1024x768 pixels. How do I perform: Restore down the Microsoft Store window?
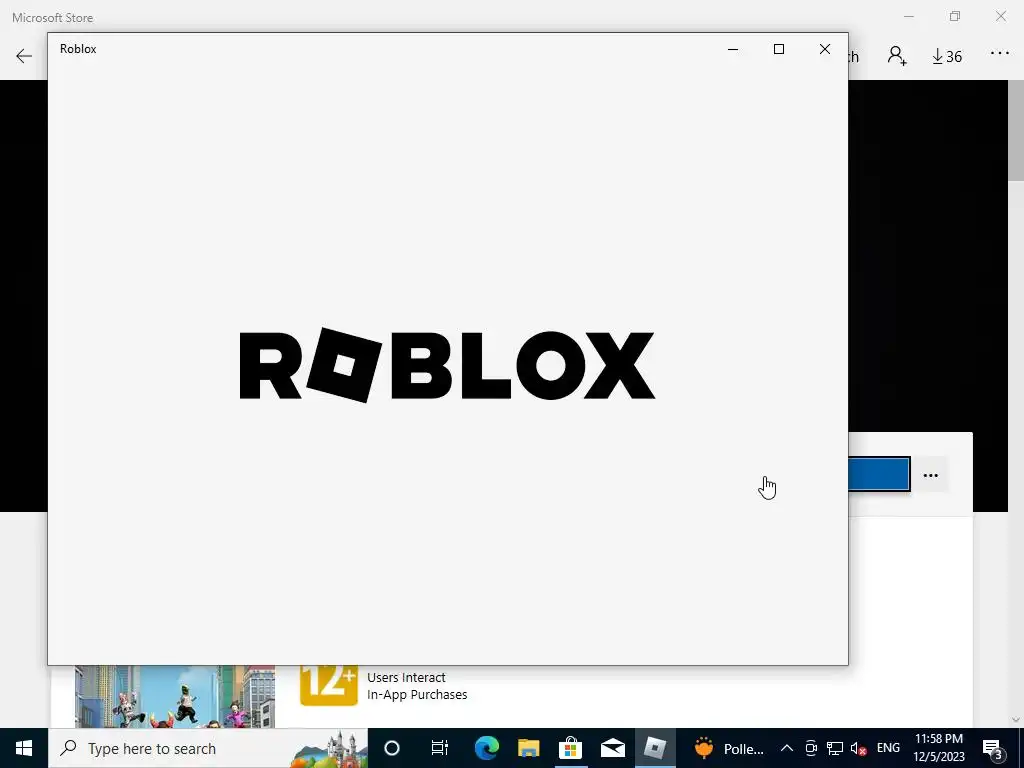tap(955, 16)
